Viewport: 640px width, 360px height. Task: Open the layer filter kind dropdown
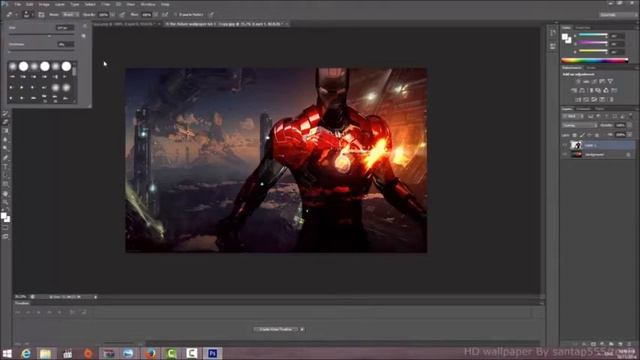[x=572, y=116]
